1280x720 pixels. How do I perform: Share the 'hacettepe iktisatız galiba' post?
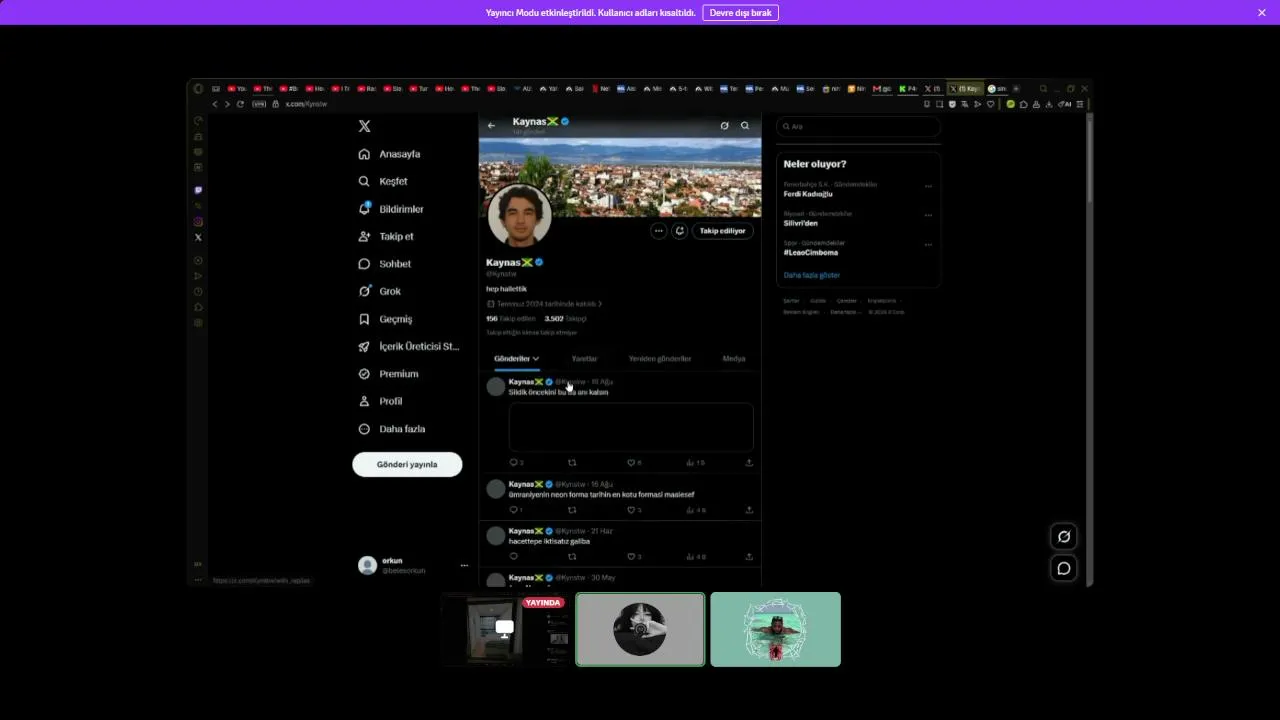[x=749, y=557]
